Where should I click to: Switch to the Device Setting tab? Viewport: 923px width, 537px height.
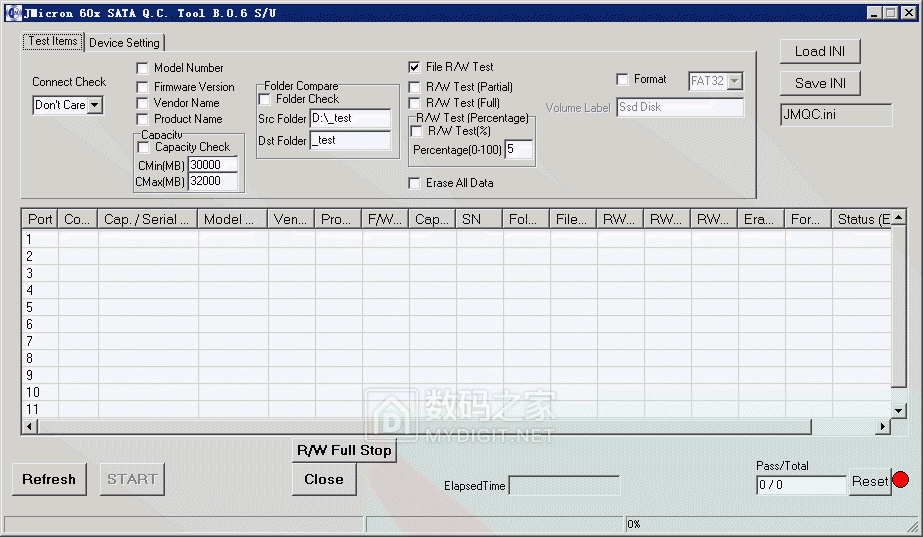pos(124,43)
